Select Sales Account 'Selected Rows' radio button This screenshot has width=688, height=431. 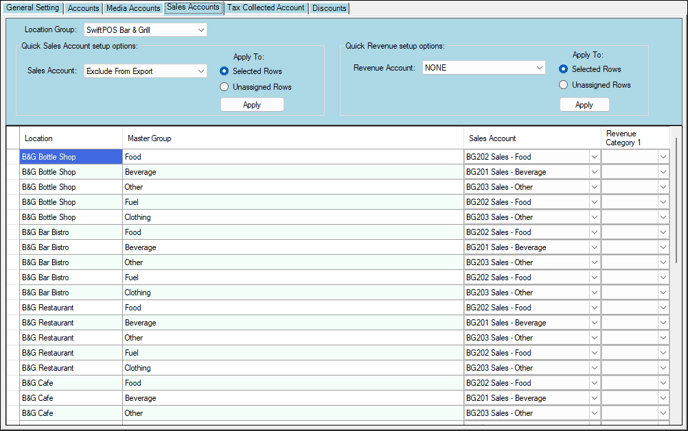tap(224, 71)
